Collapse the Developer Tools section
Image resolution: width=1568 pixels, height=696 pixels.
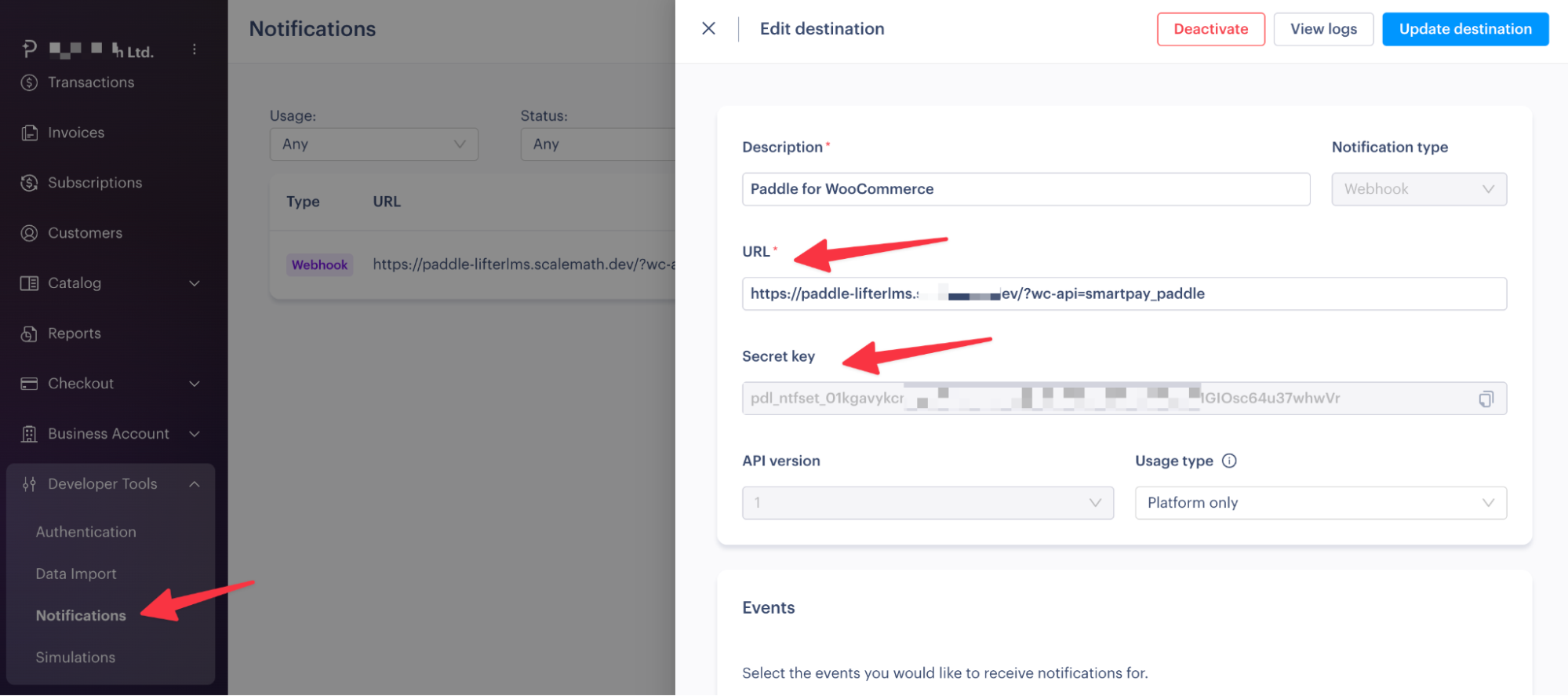[194, 484]
